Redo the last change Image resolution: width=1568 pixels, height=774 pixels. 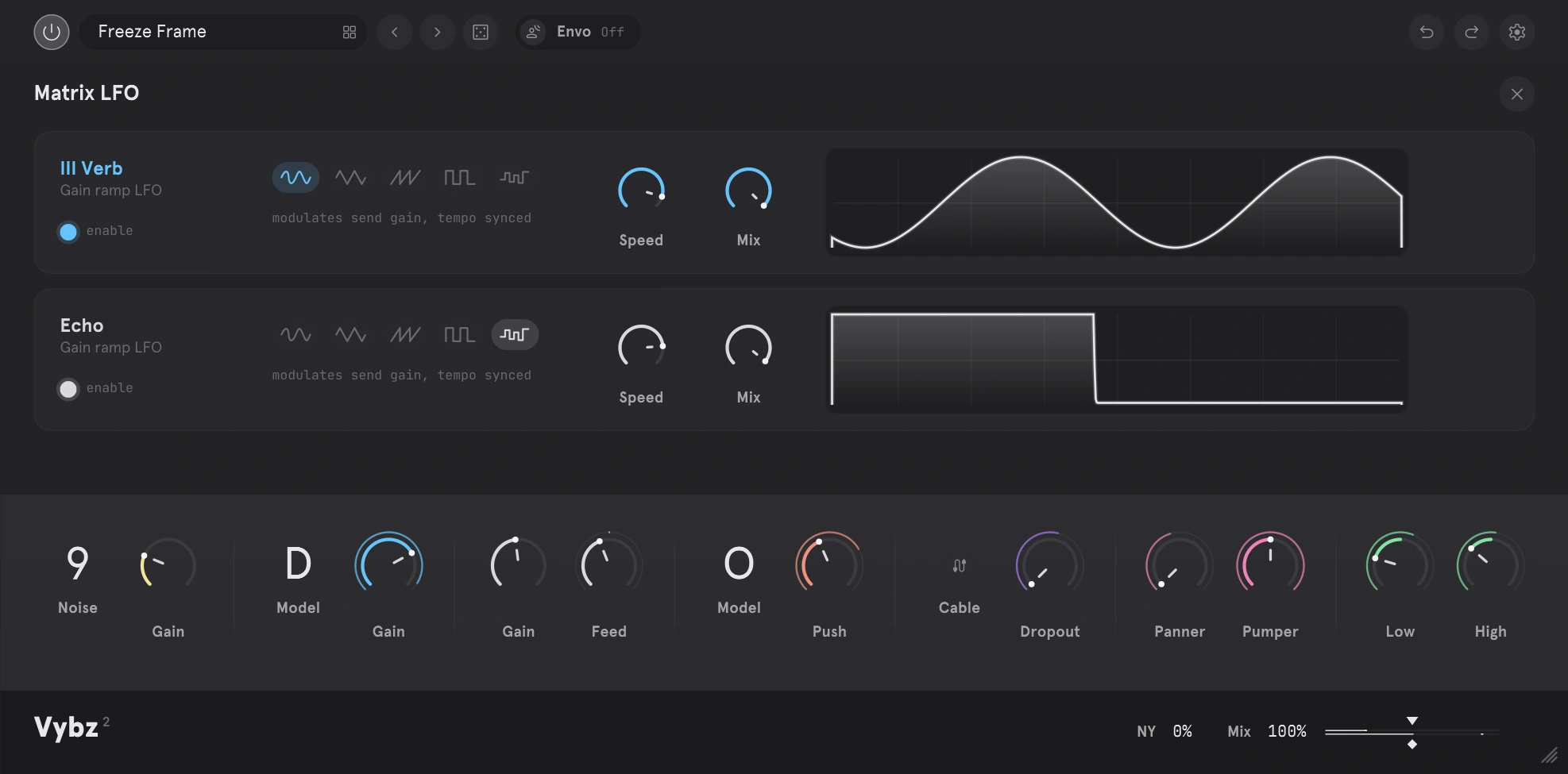(1472, 32)
